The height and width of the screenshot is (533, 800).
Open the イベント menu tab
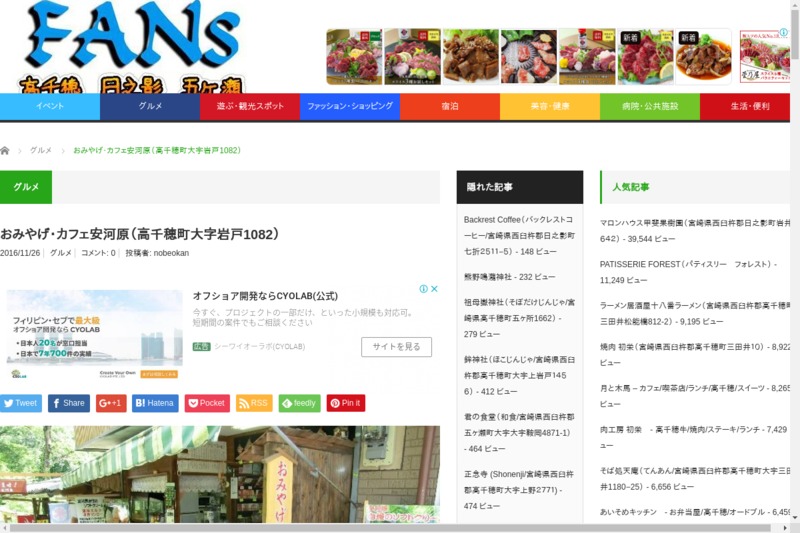50,106
